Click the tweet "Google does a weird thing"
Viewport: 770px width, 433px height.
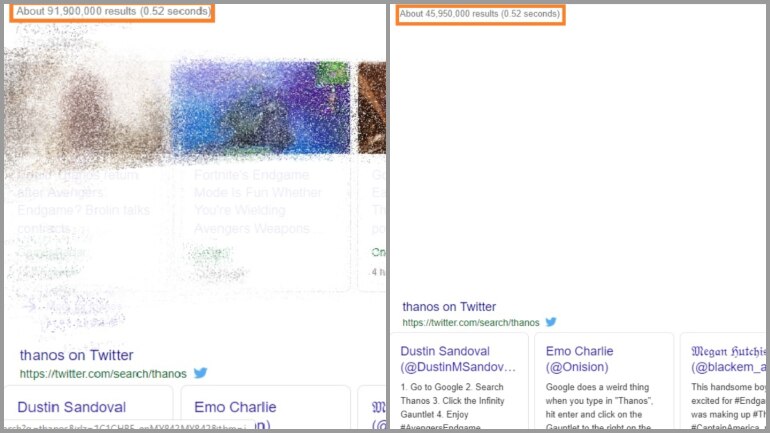coord(599,407)
